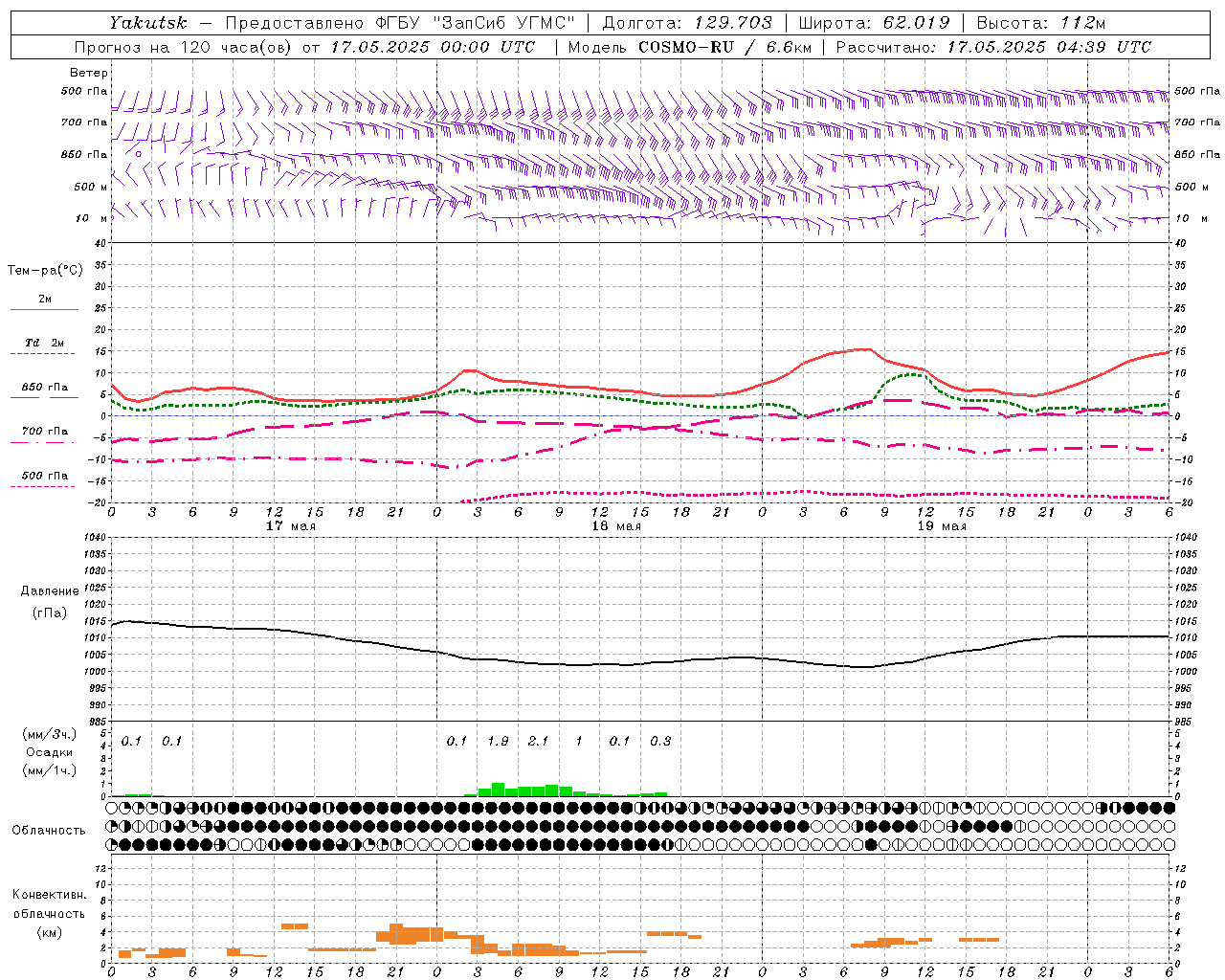Click the "(мм/3ч.)" precipitation unit label
1225x980 pixels.
point(51,734)
